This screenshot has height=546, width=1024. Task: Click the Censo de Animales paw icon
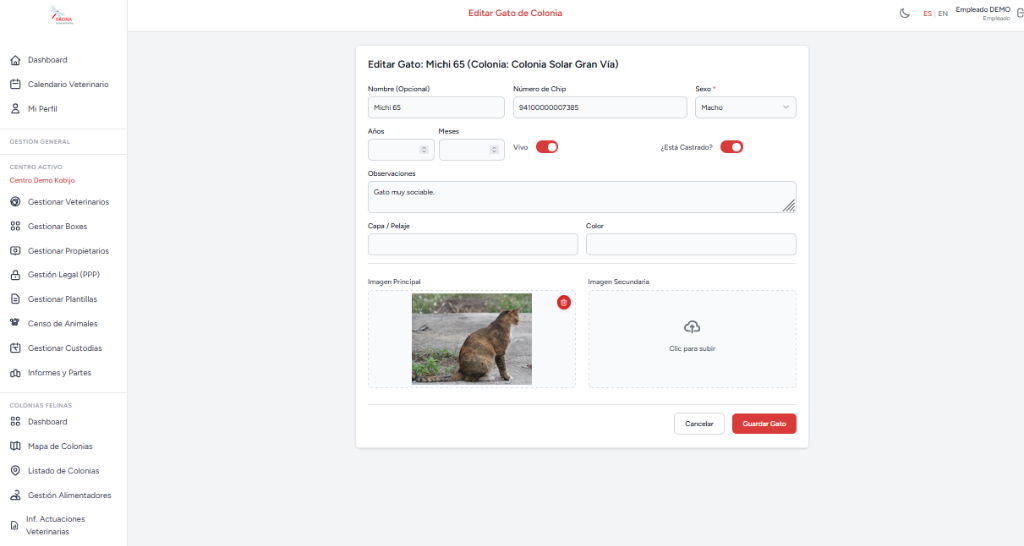[x=15, y=323]
